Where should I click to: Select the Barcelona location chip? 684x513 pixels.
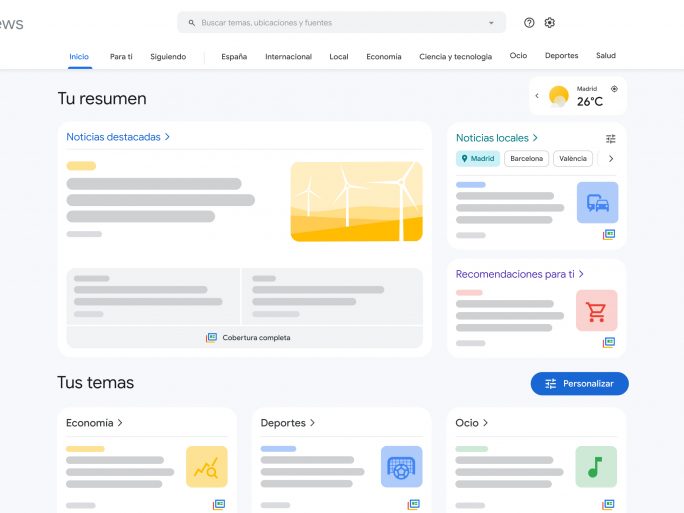coord(527,158)
